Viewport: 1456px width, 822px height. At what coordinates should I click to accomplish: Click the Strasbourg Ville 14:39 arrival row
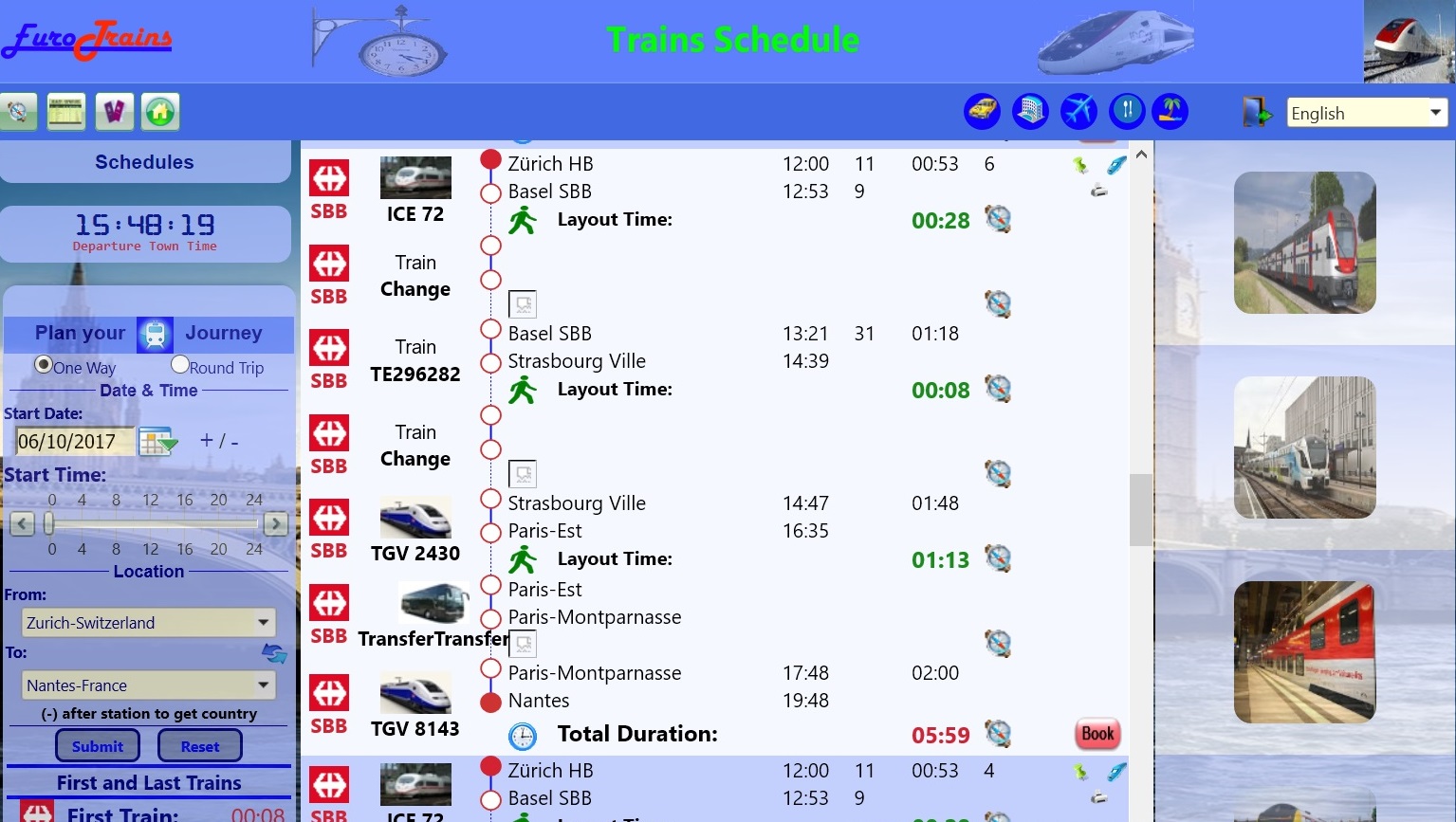coord(668,361)
